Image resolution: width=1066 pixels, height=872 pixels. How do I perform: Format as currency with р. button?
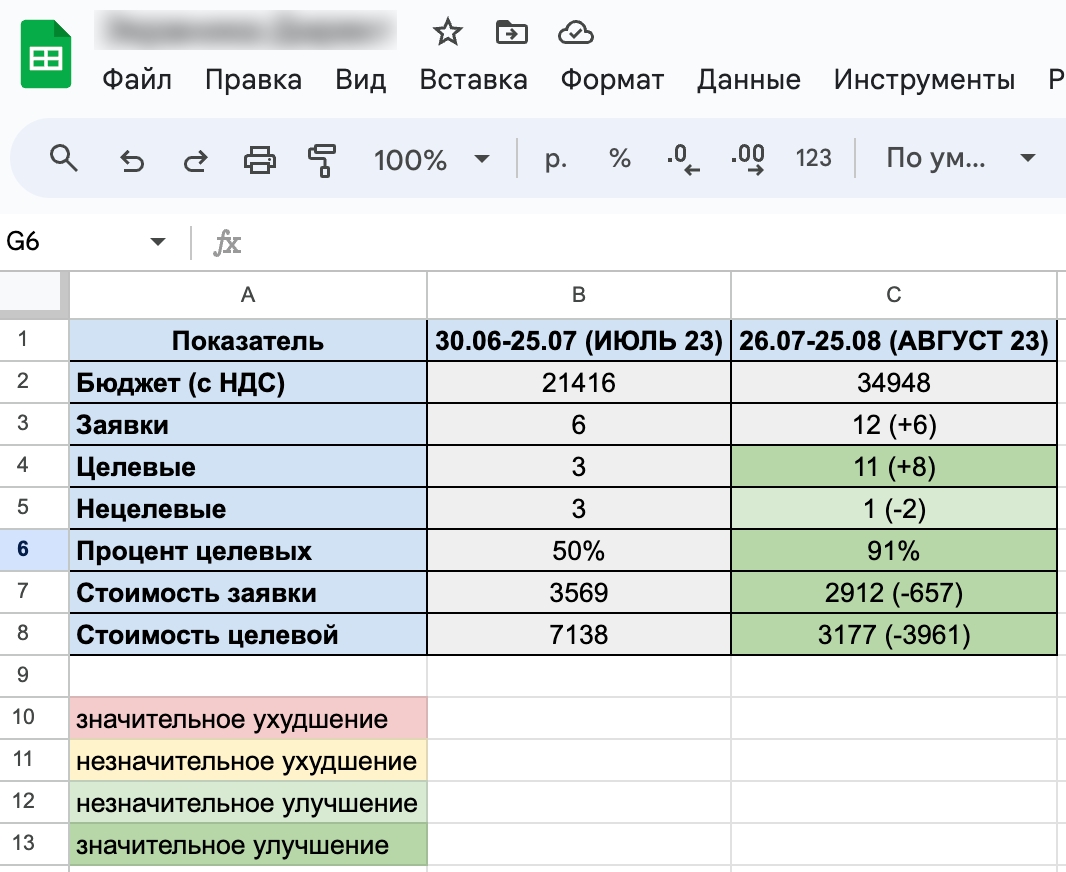556,158
